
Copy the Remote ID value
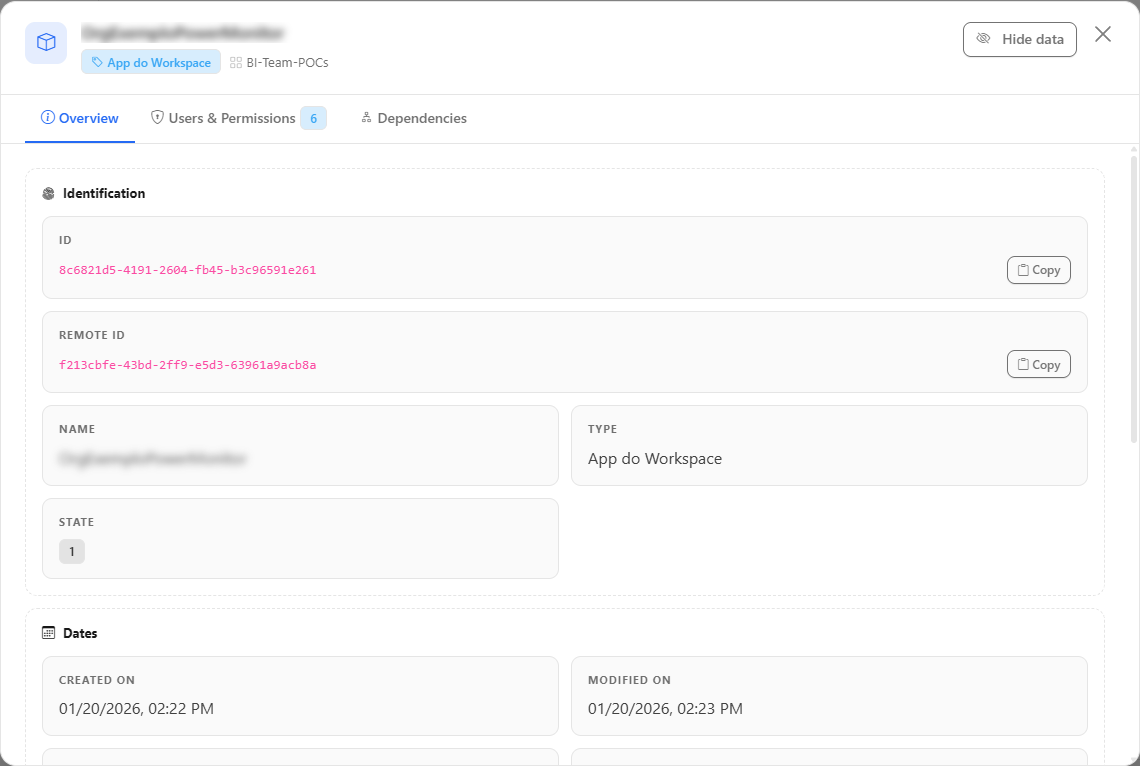(x=1038, y=364)
